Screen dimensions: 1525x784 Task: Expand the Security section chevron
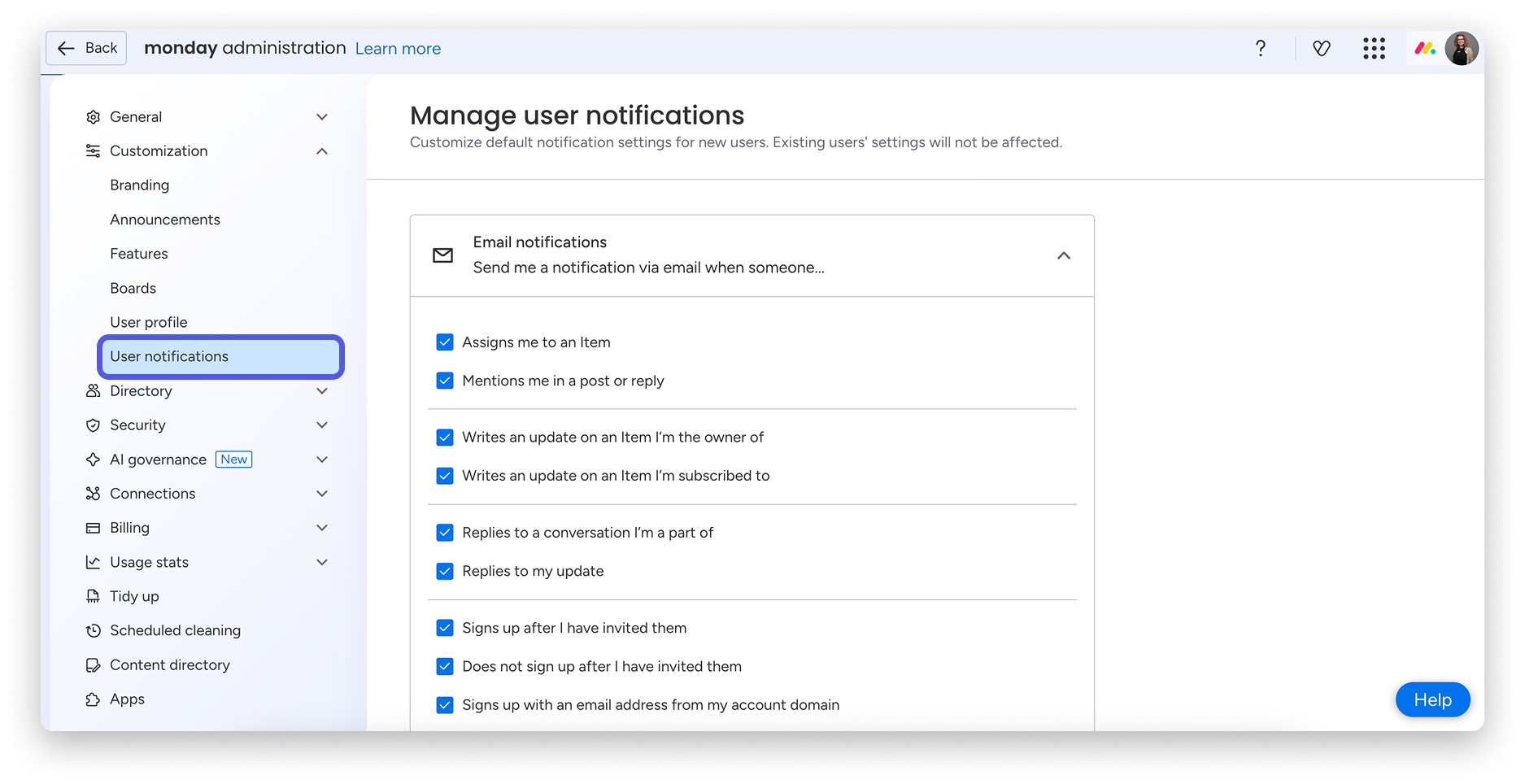point(322,425)
